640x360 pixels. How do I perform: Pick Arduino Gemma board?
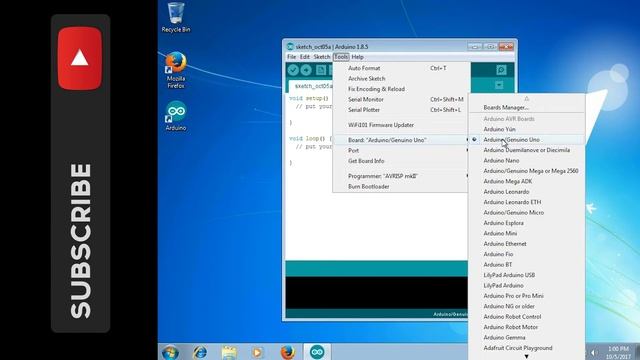click(527, 338)
